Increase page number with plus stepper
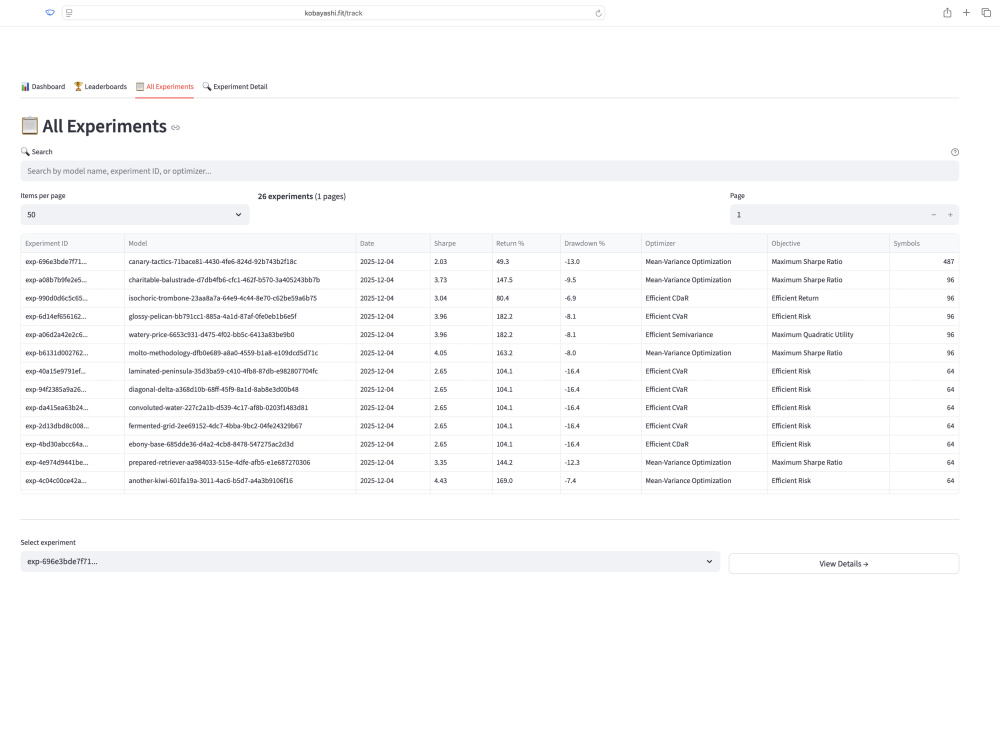1000x750 pixels. pyautogui.click(x=950, y=215)
